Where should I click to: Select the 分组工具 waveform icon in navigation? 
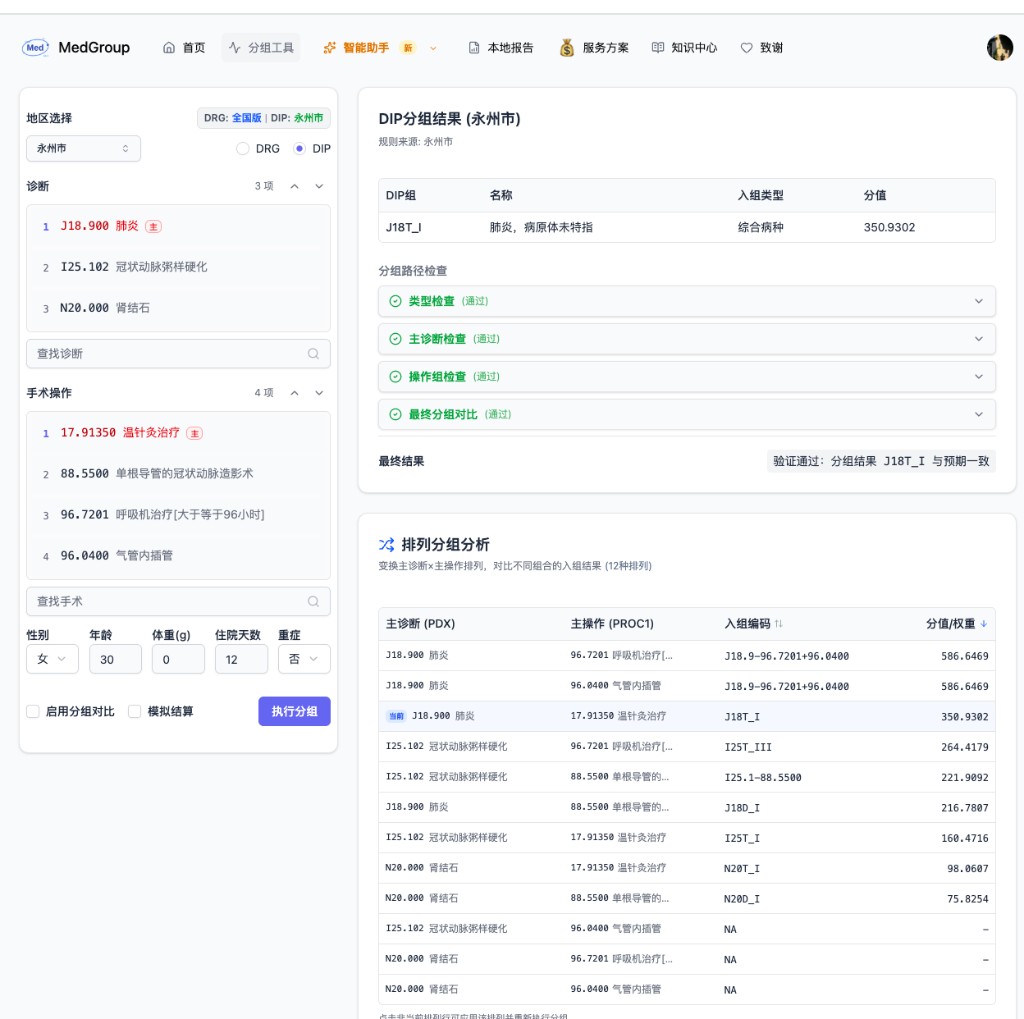[235, 46]
